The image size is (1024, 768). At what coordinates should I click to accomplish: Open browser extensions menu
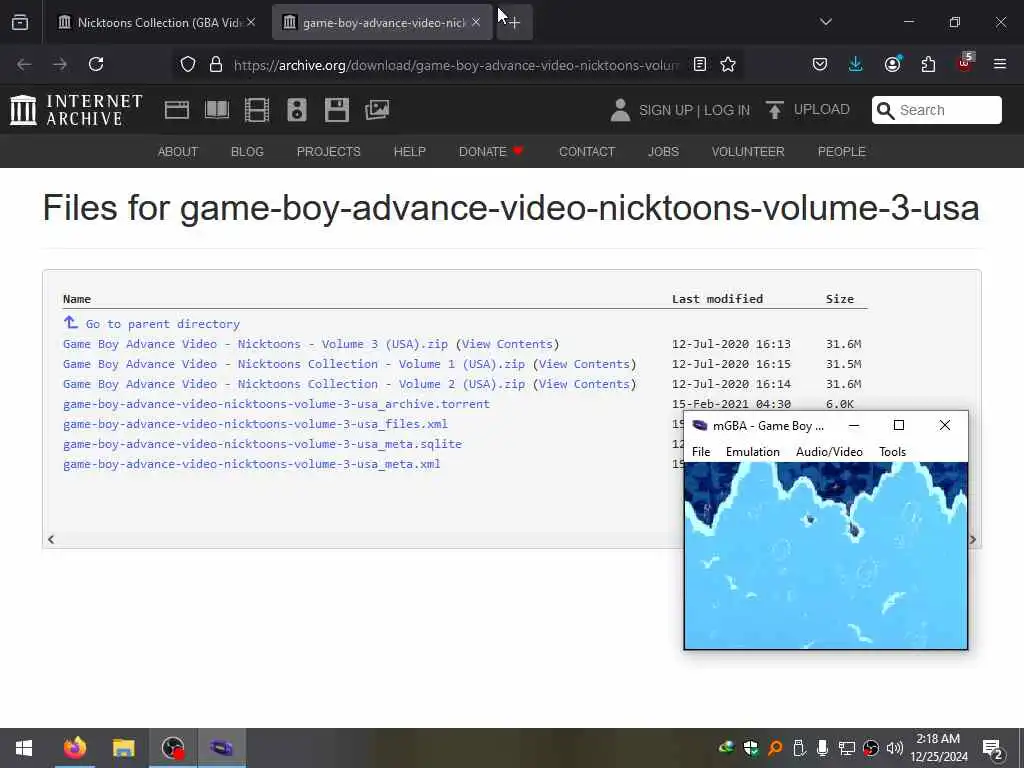pyautogui.click(x=928, y=64)
